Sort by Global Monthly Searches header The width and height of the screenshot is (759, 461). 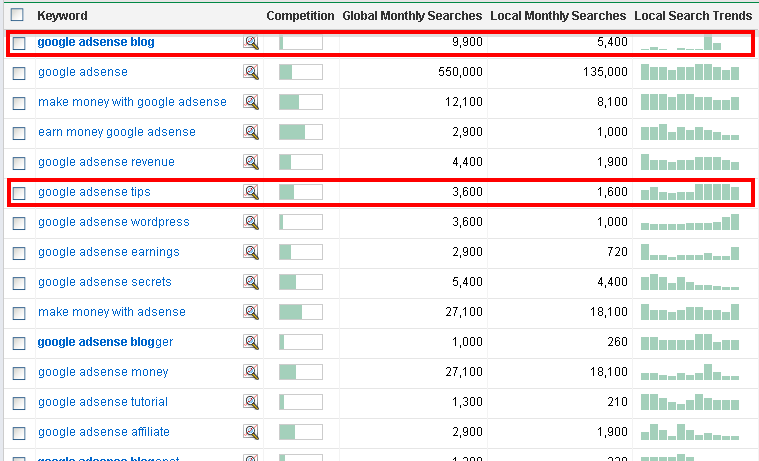coord(412,16)
